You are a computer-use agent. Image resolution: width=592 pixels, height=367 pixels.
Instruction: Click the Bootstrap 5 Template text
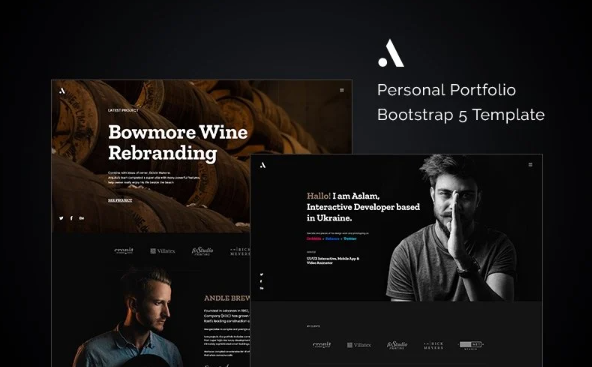pyautogui.click(x=461, y=115)
